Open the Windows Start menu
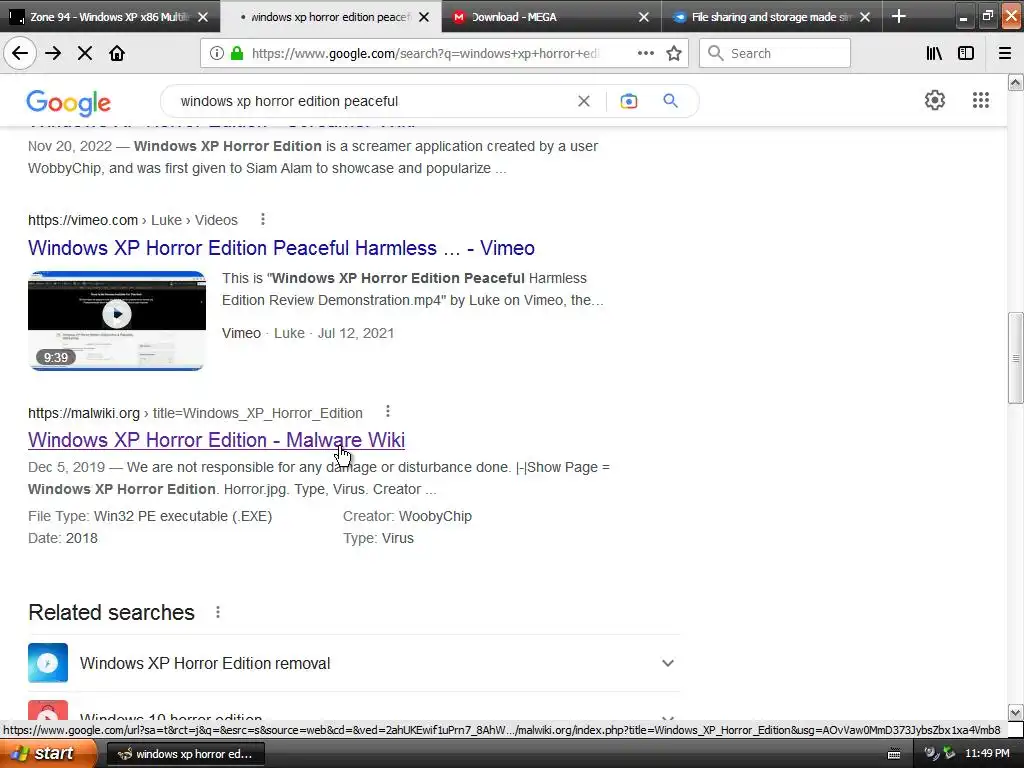 coord(48,754)
